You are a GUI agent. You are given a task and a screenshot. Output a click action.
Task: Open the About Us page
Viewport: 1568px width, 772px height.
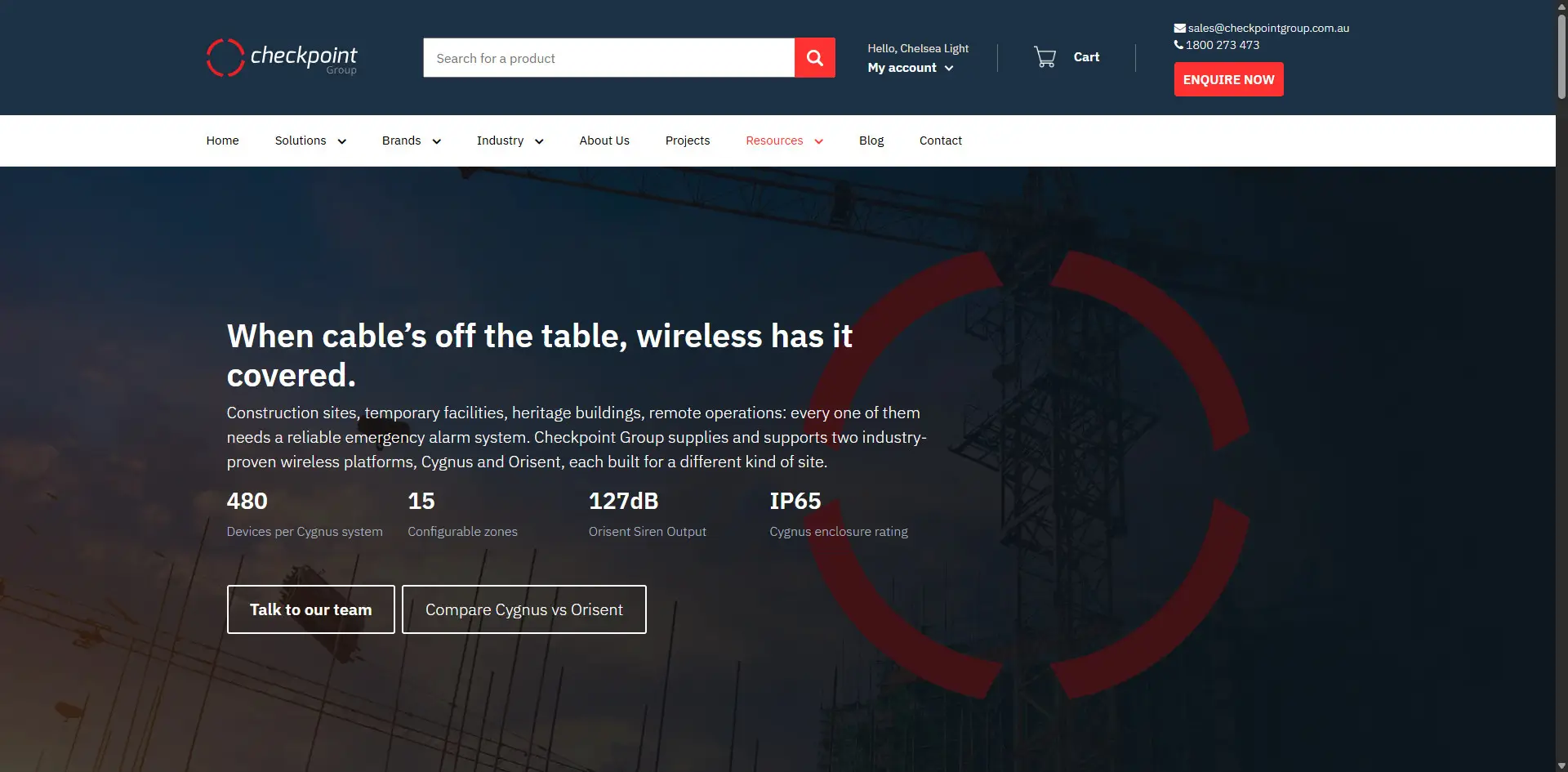click(x=604, y=141)
